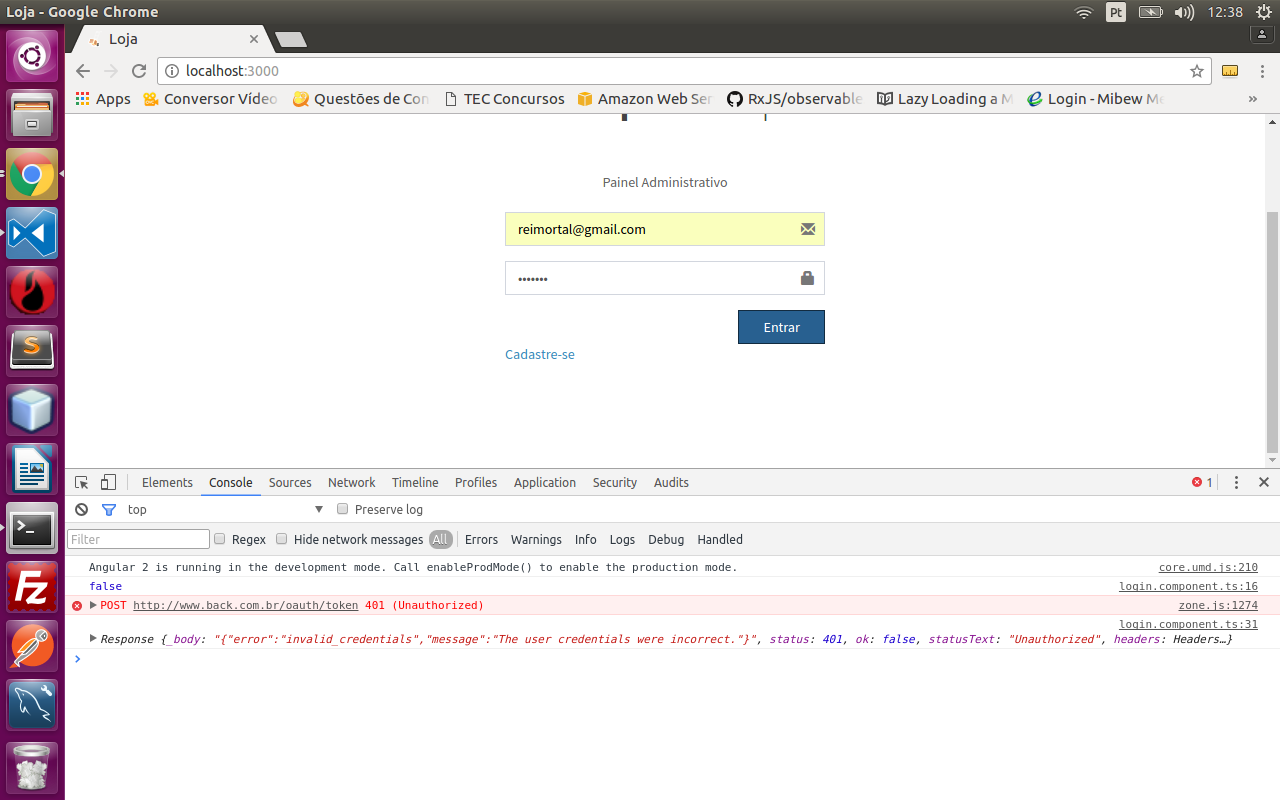Open the Apps bookmarks shortcut
Viewport: 1280px width, 800px height.
coord(104,99)
